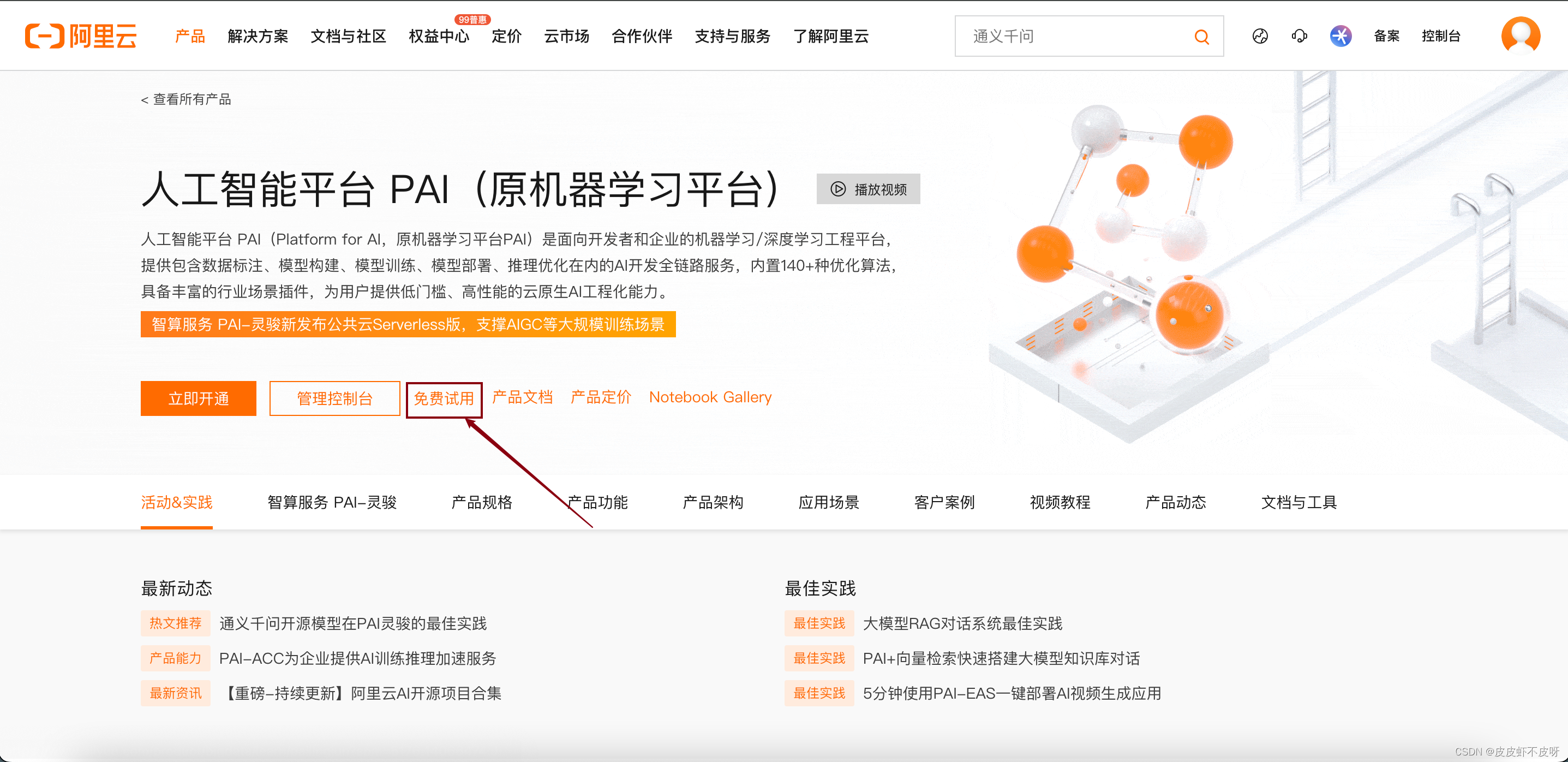The height and width of the screenshot is (762, 1568).
Task: Open PAI-ACC为企业提供AI训练推理加速服务 article
Action: tap(358, 658)
